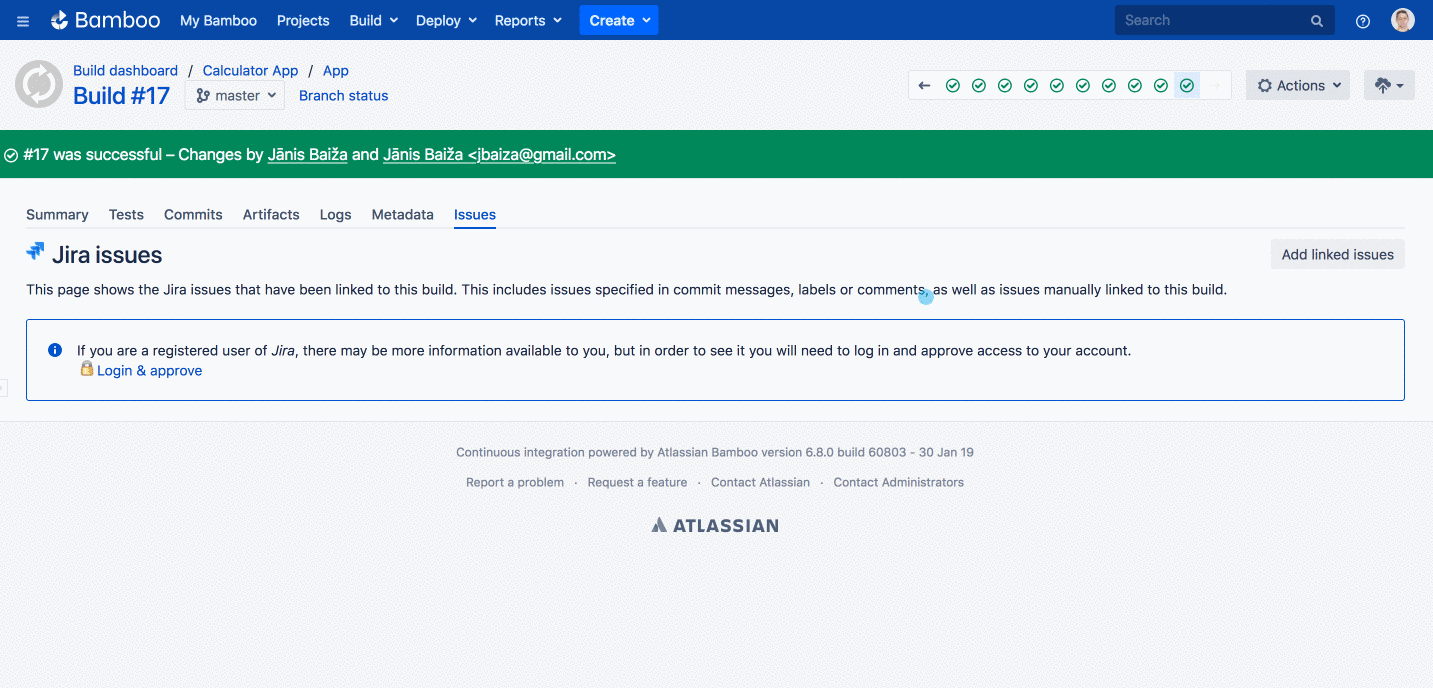Open the deployment cloud dropdown button
Viewport: 1433px width, 688px height.
[1389, 86]
